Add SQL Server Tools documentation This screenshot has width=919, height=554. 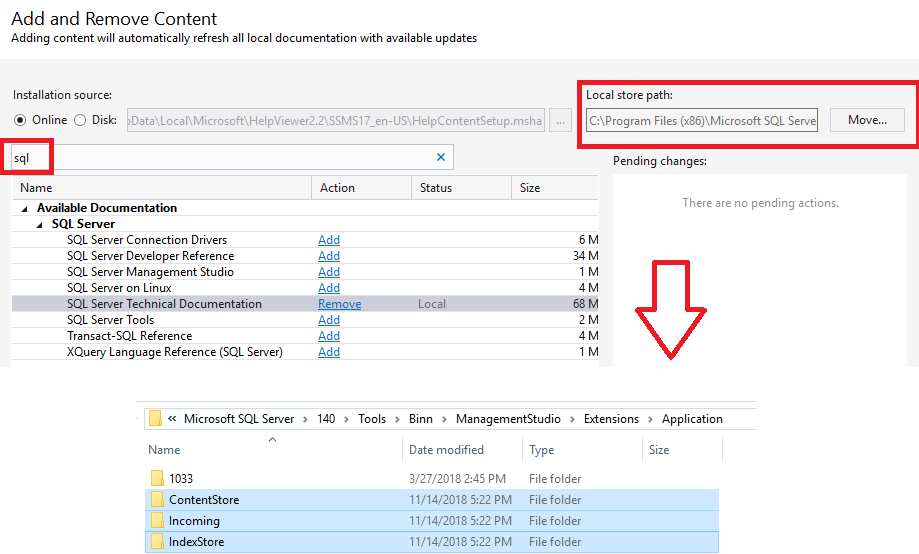point(329,320)
